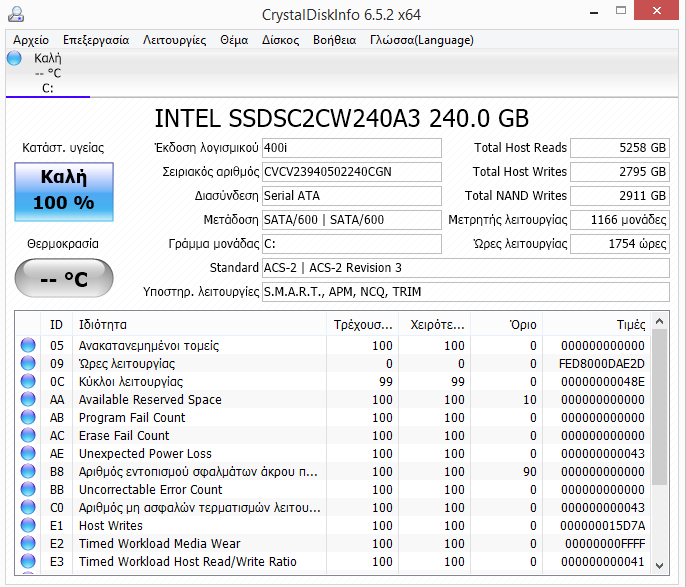686x587 pixels.
Task: Click the firmware field showing 400i
Action: coord(352,148)
